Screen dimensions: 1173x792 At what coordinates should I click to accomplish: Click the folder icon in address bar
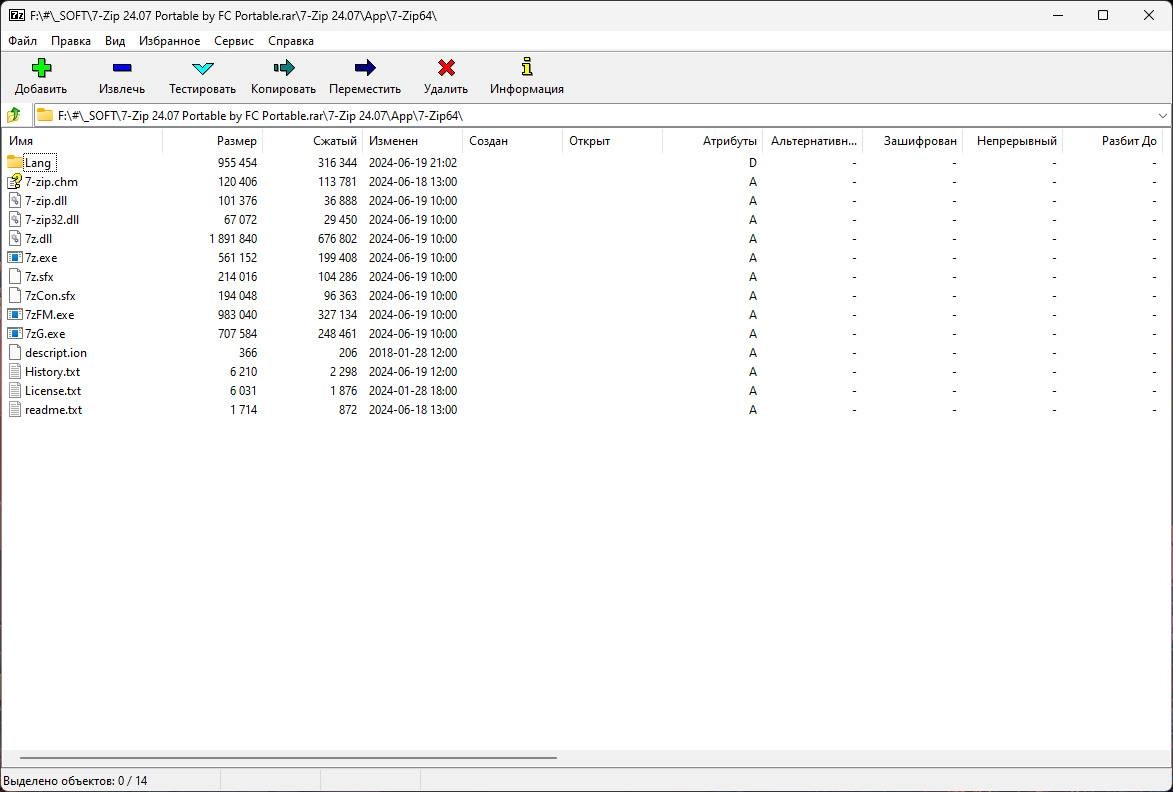click(x=46, y=115)
